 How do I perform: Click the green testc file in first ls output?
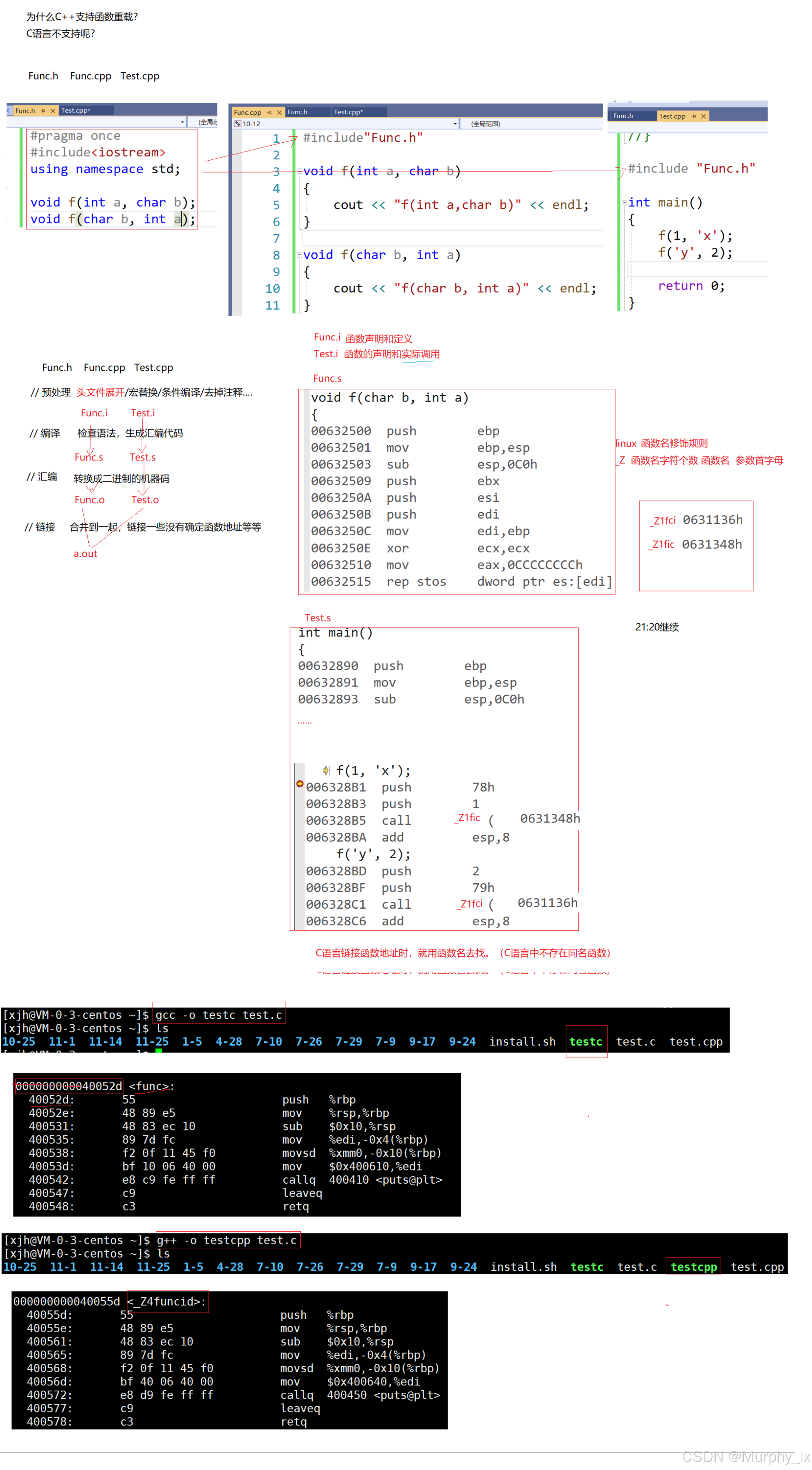[x=586, y=1041]
